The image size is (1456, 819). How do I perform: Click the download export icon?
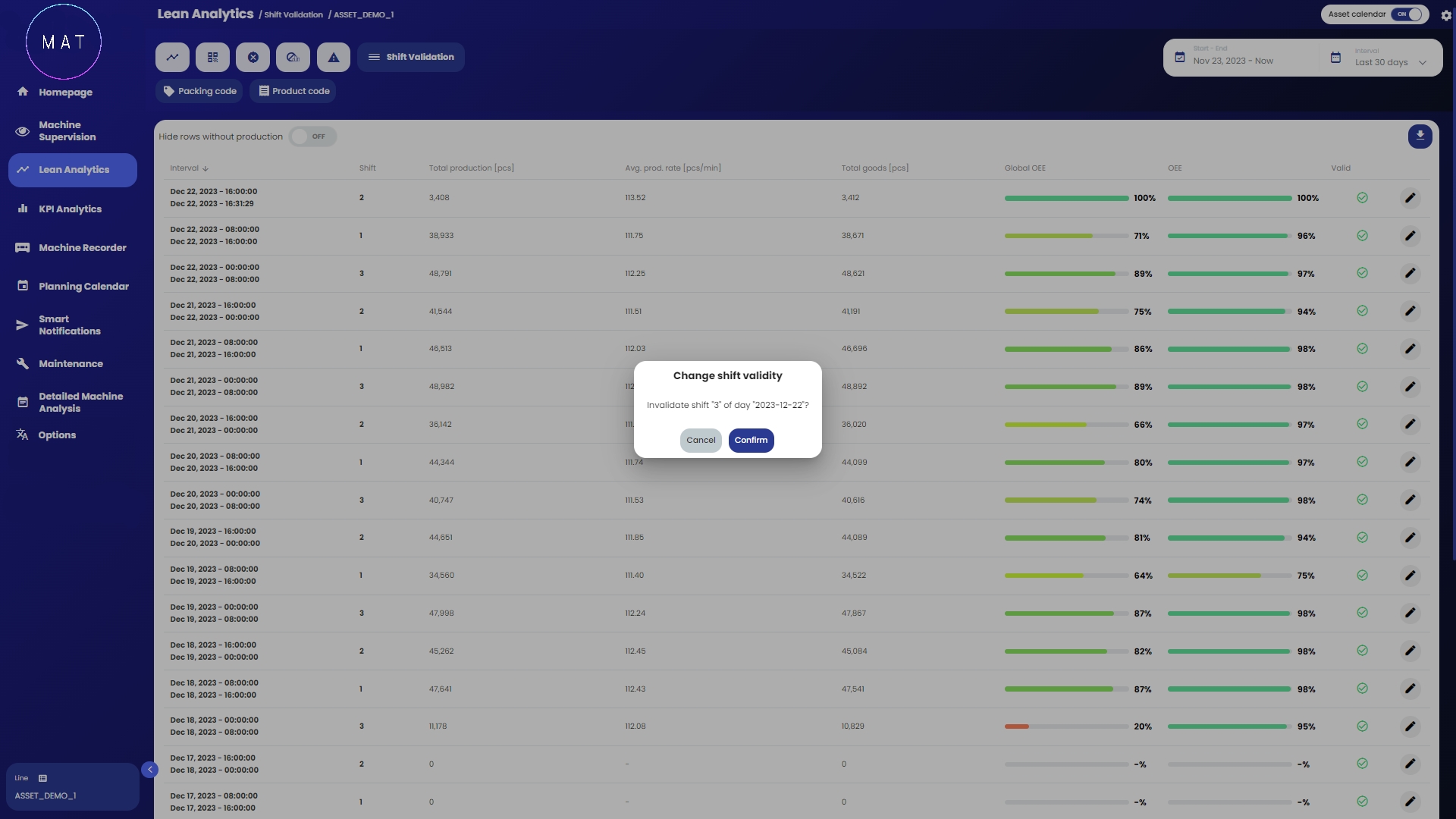pos(1420,136)
